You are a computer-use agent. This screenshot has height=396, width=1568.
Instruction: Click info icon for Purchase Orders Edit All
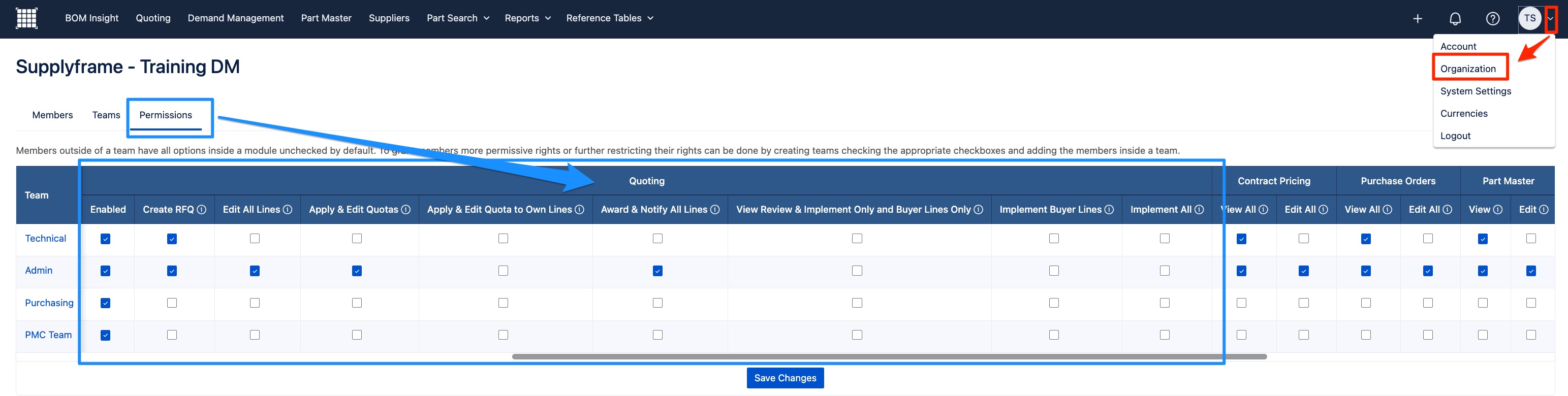pos(1448,209)
